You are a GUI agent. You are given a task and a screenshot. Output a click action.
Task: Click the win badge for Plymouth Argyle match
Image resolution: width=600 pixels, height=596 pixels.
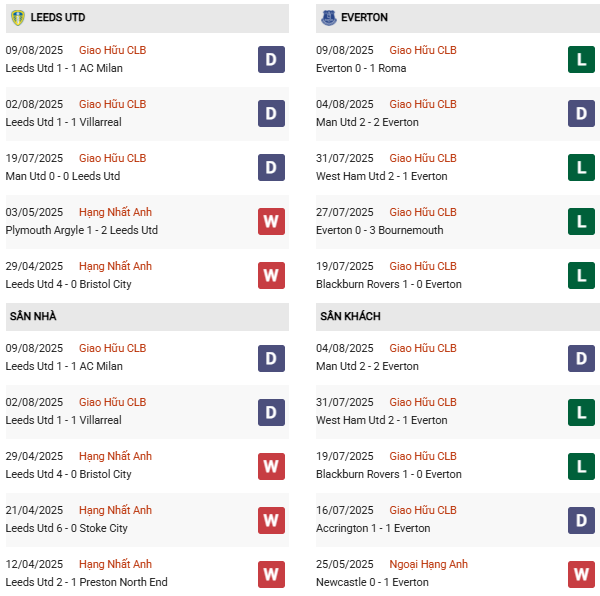click(271, 221)
